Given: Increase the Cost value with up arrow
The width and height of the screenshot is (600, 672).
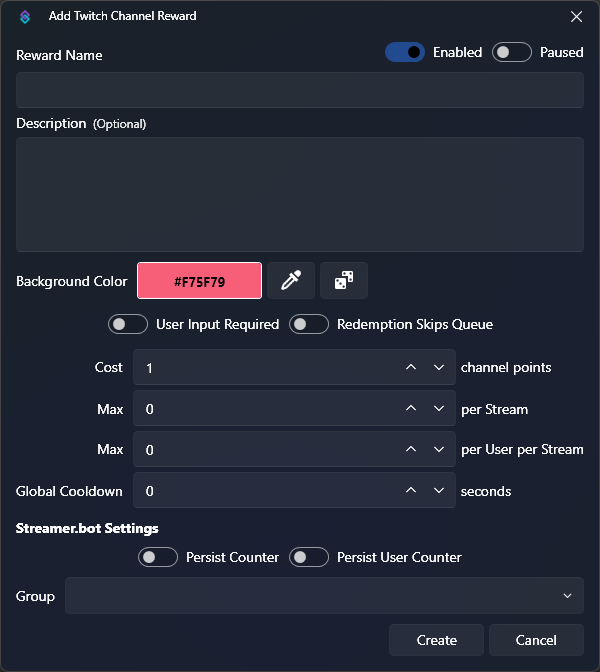Looking at the screenshot, I should [411, 368].
